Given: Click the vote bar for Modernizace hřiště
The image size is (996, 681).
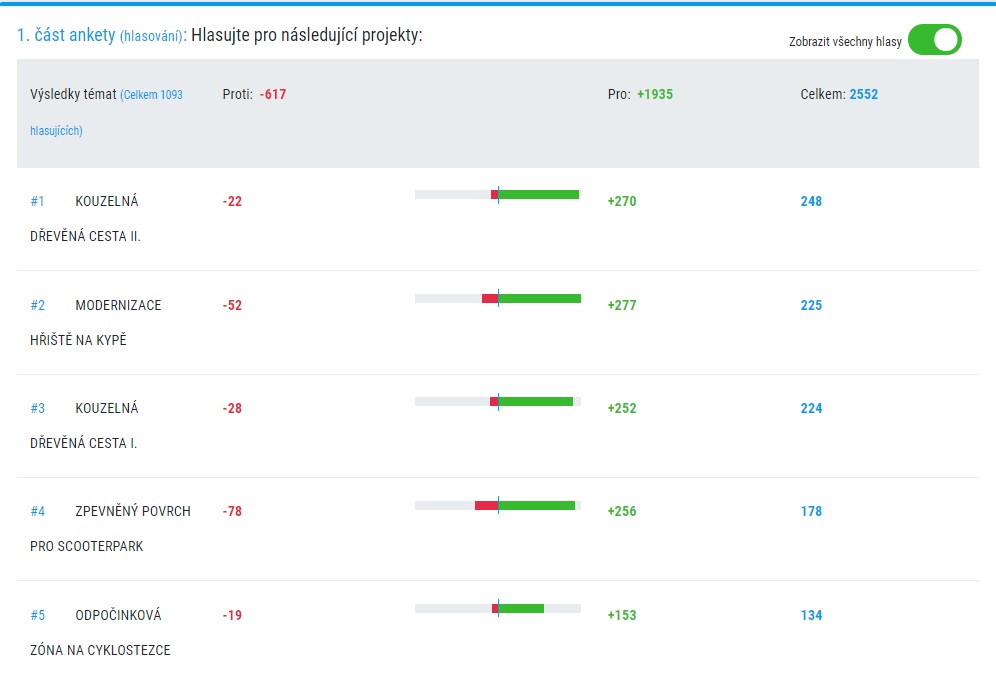Looking at the screenshot, I should point(498,299).
